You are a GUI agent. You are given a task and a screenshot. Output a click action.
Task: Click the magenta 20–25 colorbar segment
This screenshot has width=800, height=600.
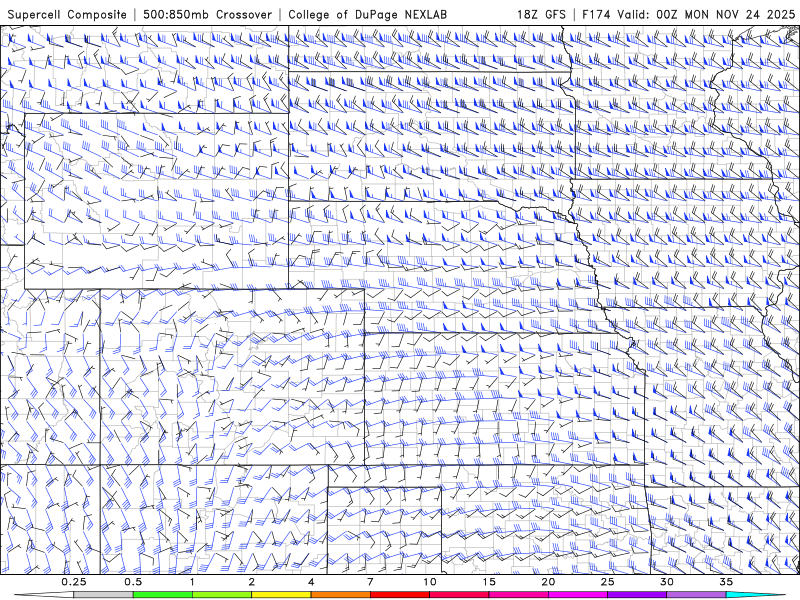[578, 595]
